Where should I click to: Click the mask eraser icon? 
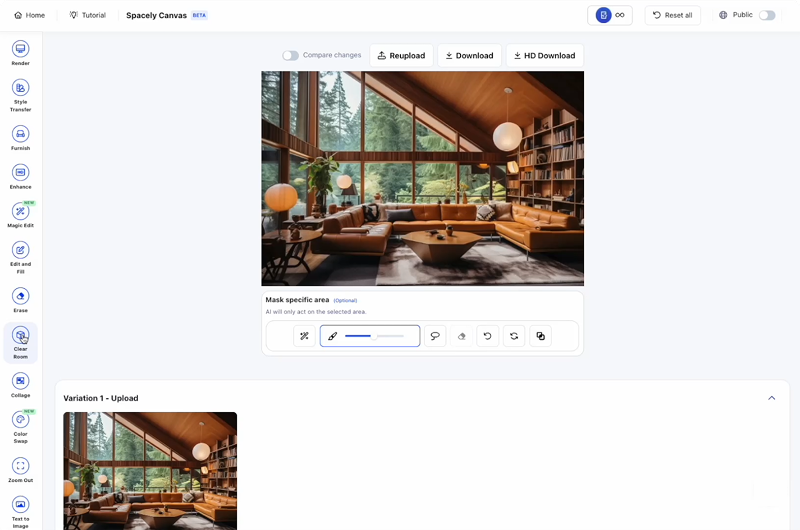point(461,336)
